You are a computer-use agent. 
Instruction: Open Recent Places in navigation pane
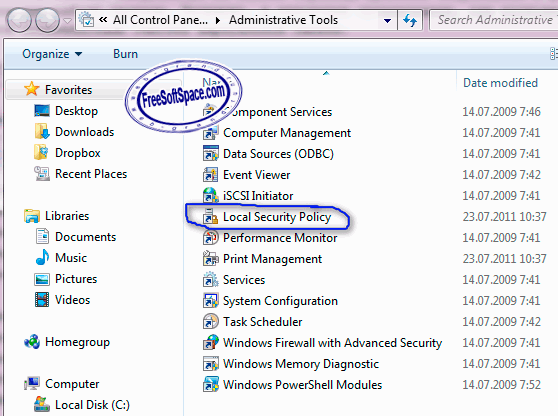tap(91, 174)
